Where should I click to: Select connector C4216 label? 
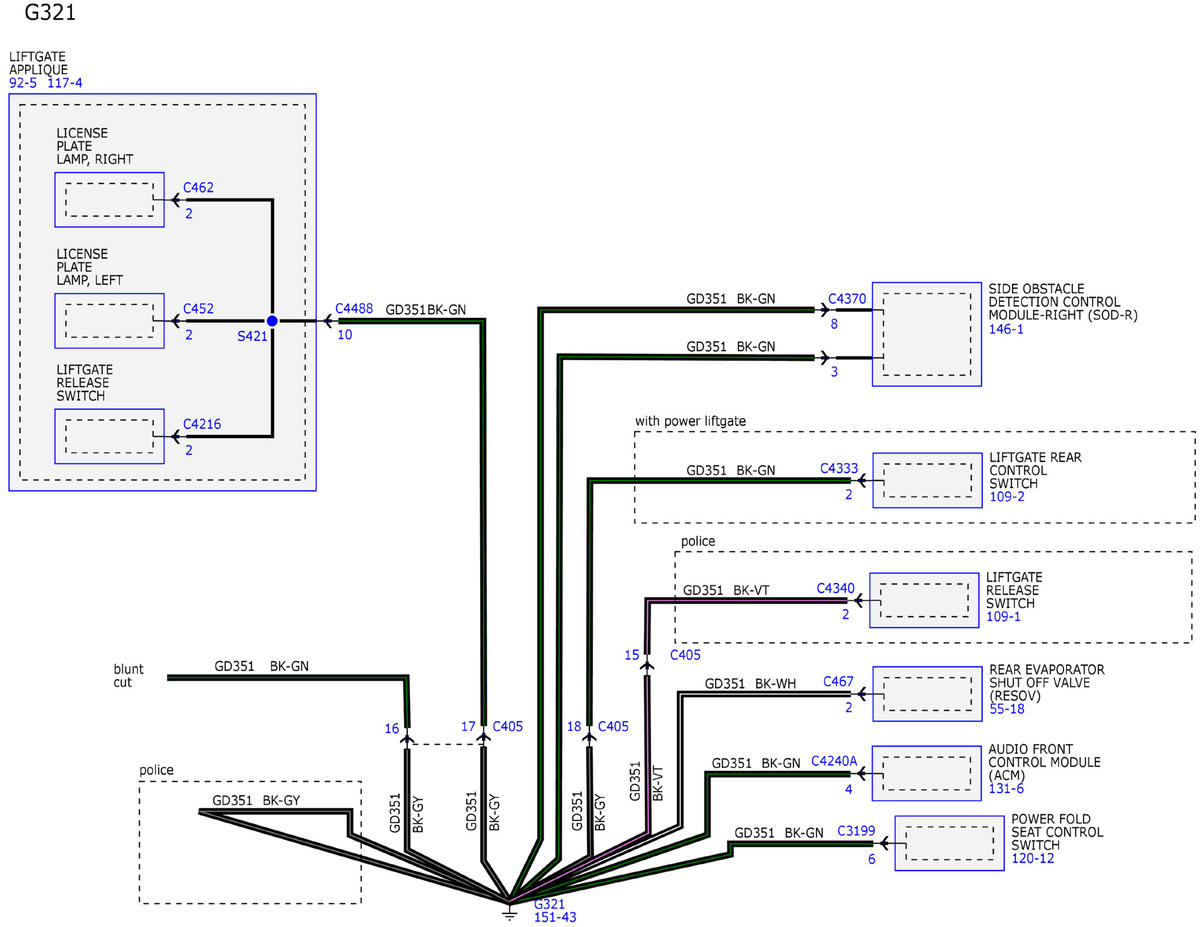[x=201, y=424]
